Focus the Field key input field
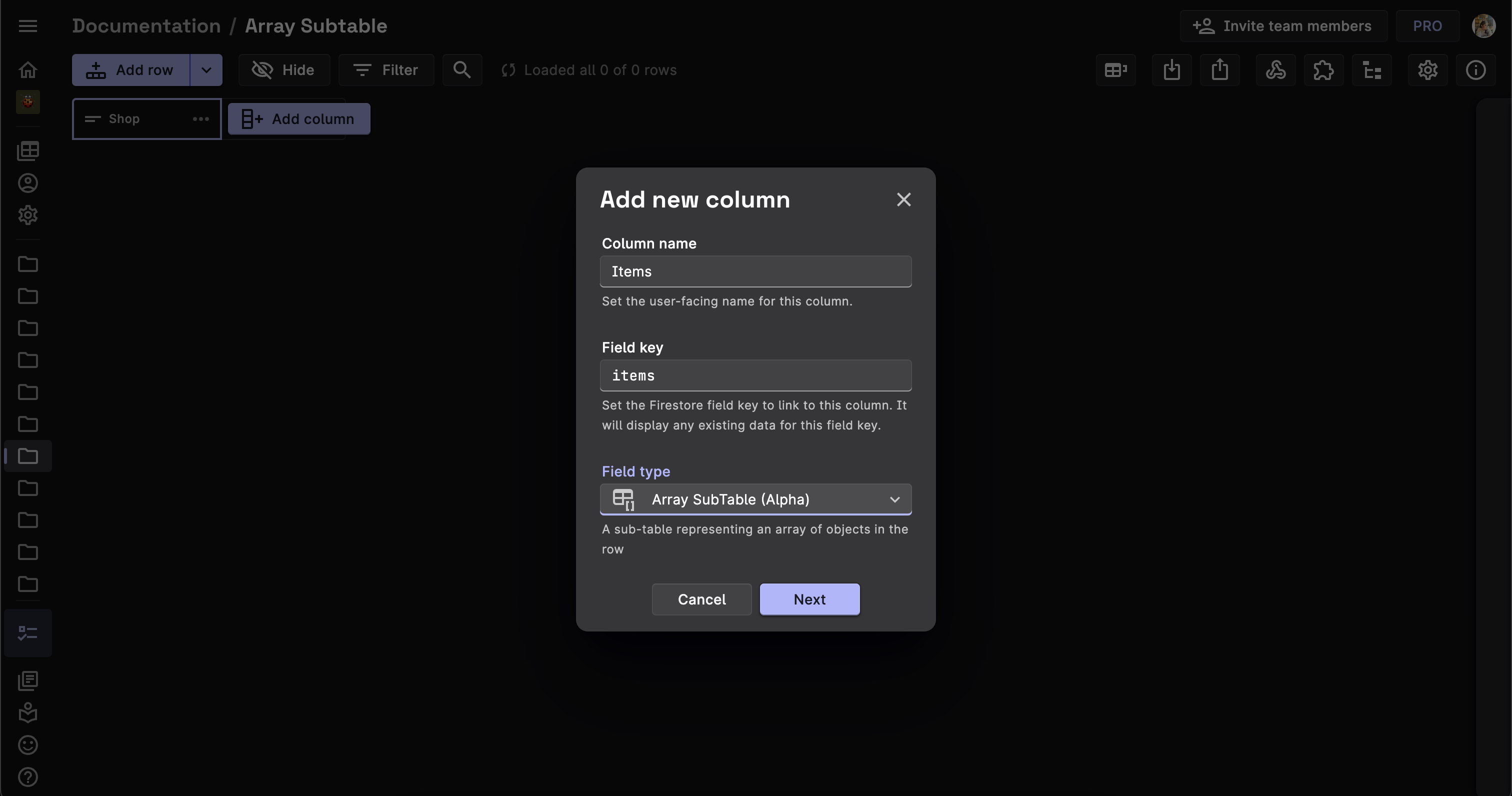This screenshot has height=796, width=1512. point(755,375)
